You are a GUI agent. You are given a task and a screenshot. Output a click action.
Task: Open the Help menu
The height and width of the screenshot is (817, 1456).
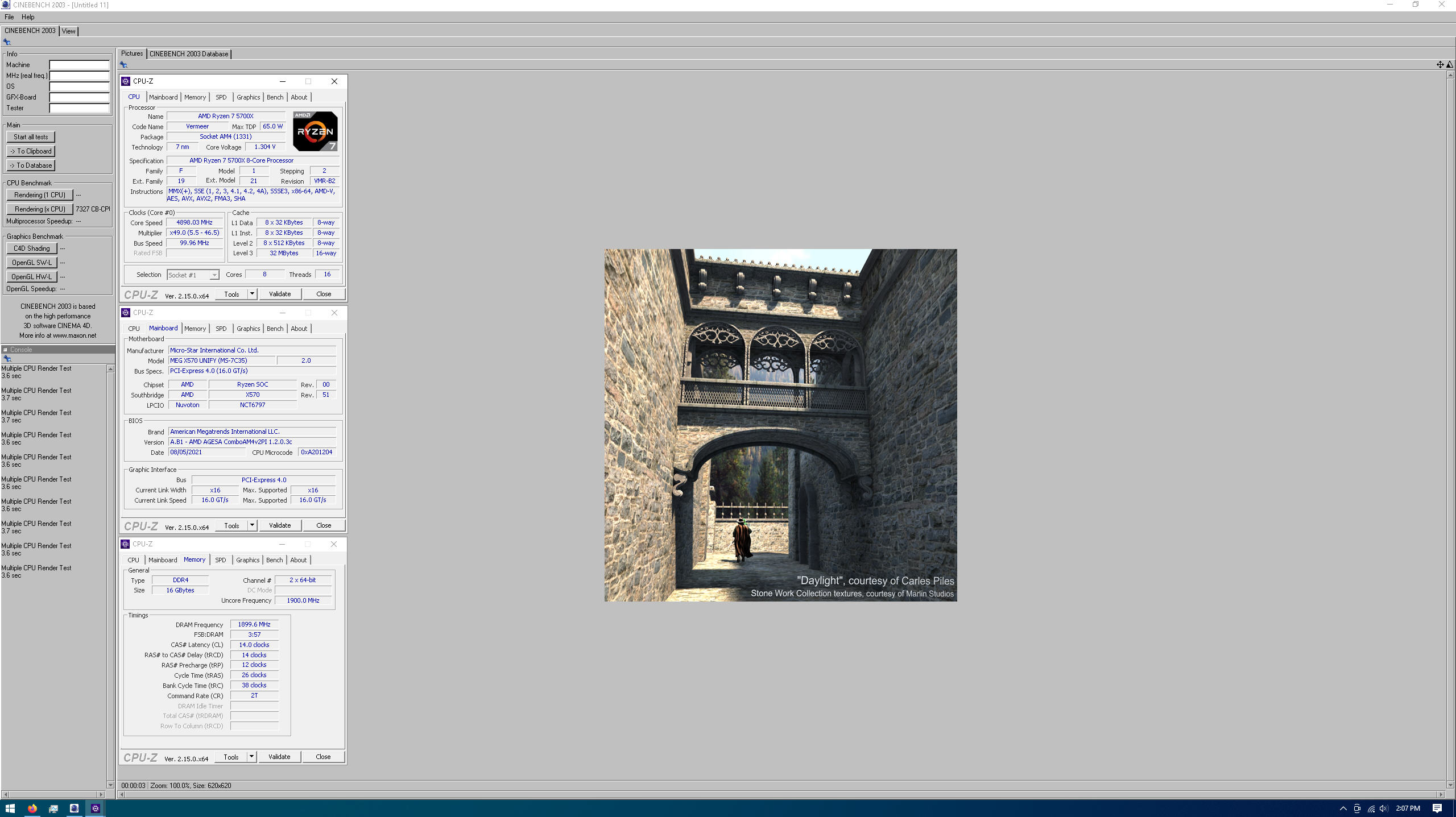28,17
